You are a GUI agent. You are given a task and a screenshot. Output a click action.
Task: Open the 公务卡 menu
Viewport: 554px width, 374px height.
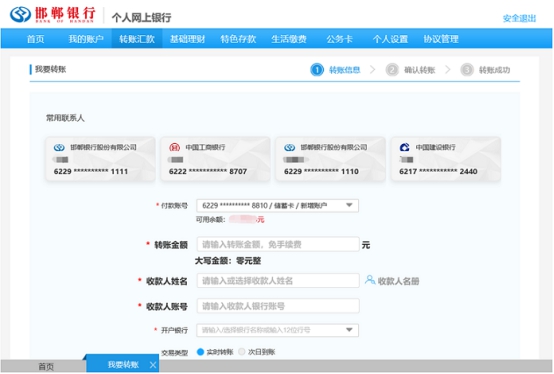point(340,39)
